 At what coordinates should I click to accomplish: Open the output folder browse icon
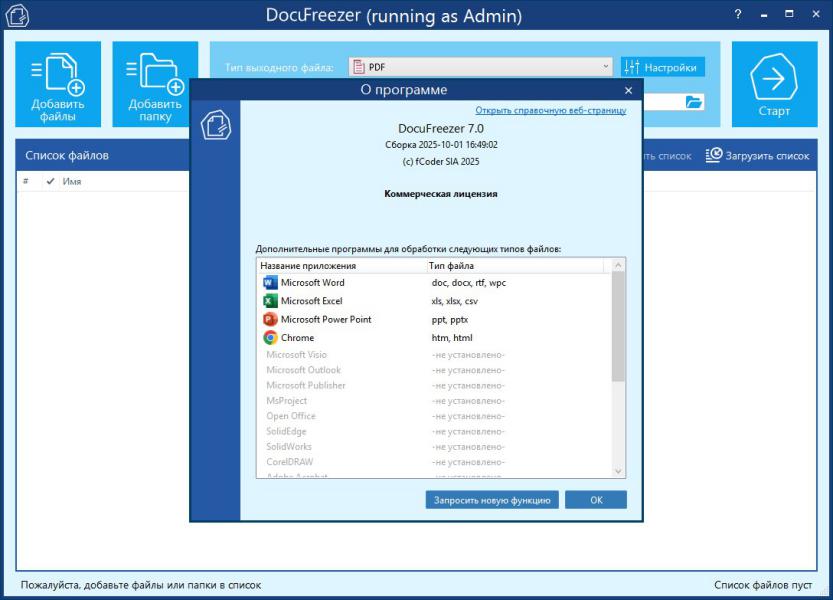coord(694,101)
